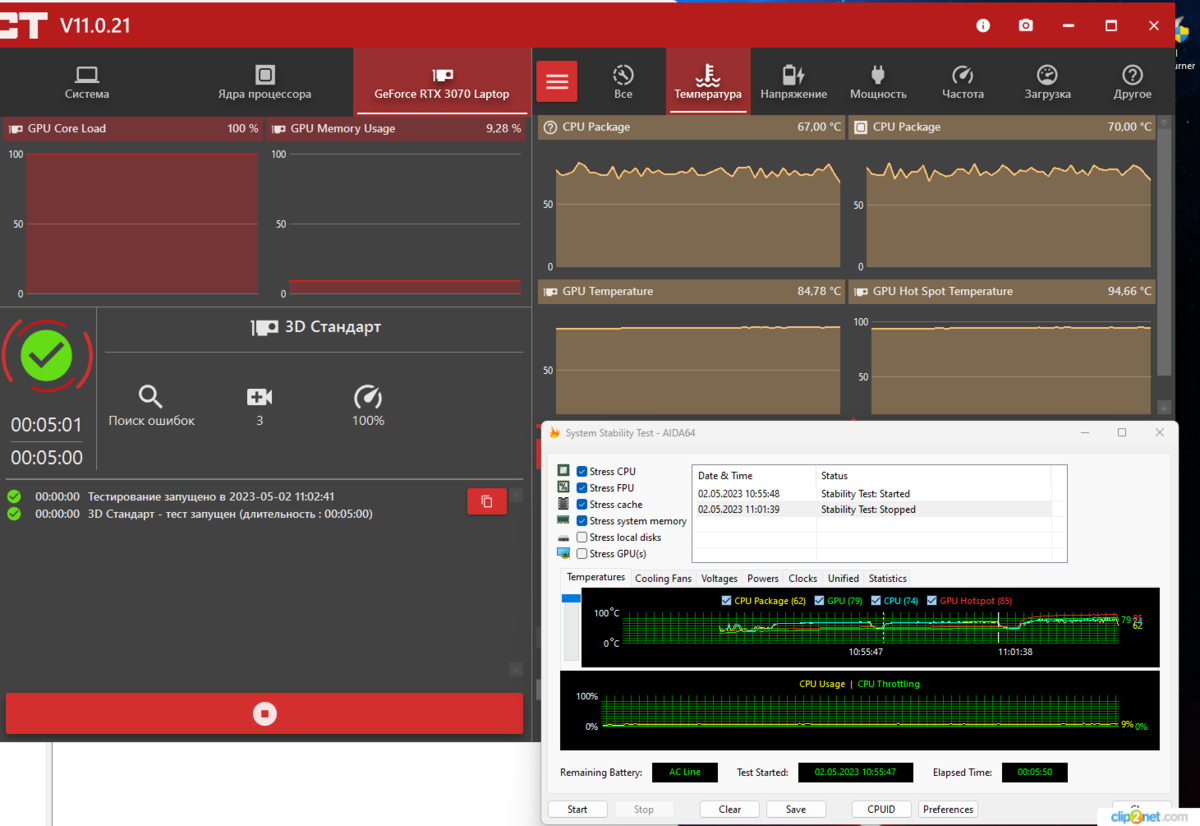Open the Ядра процессора tab

click(264, 82)
